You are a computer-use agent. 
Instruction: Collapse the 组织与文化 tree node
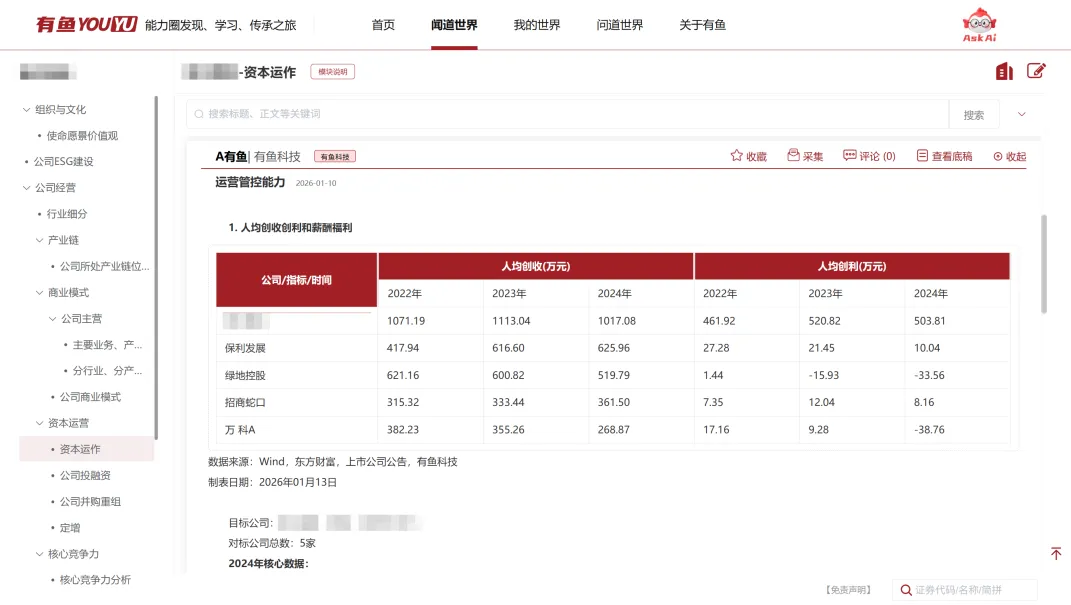click(x=26, y=109)
